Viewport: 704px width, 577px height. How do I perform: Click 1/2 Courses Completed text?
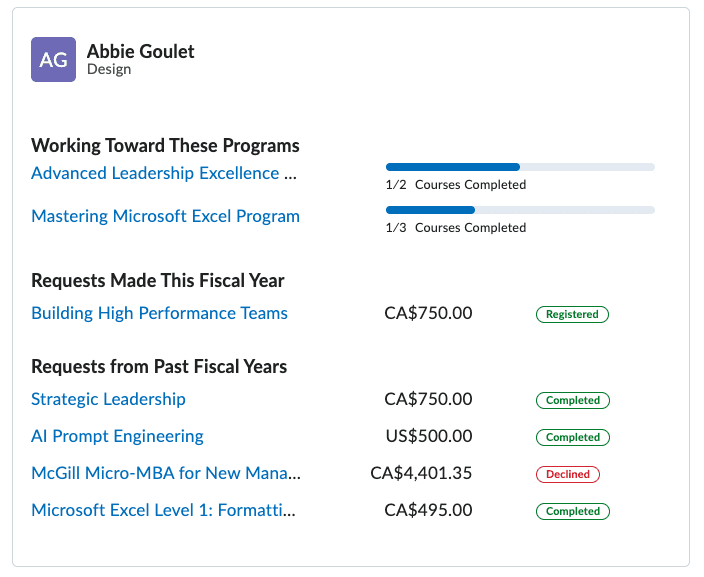455,185
